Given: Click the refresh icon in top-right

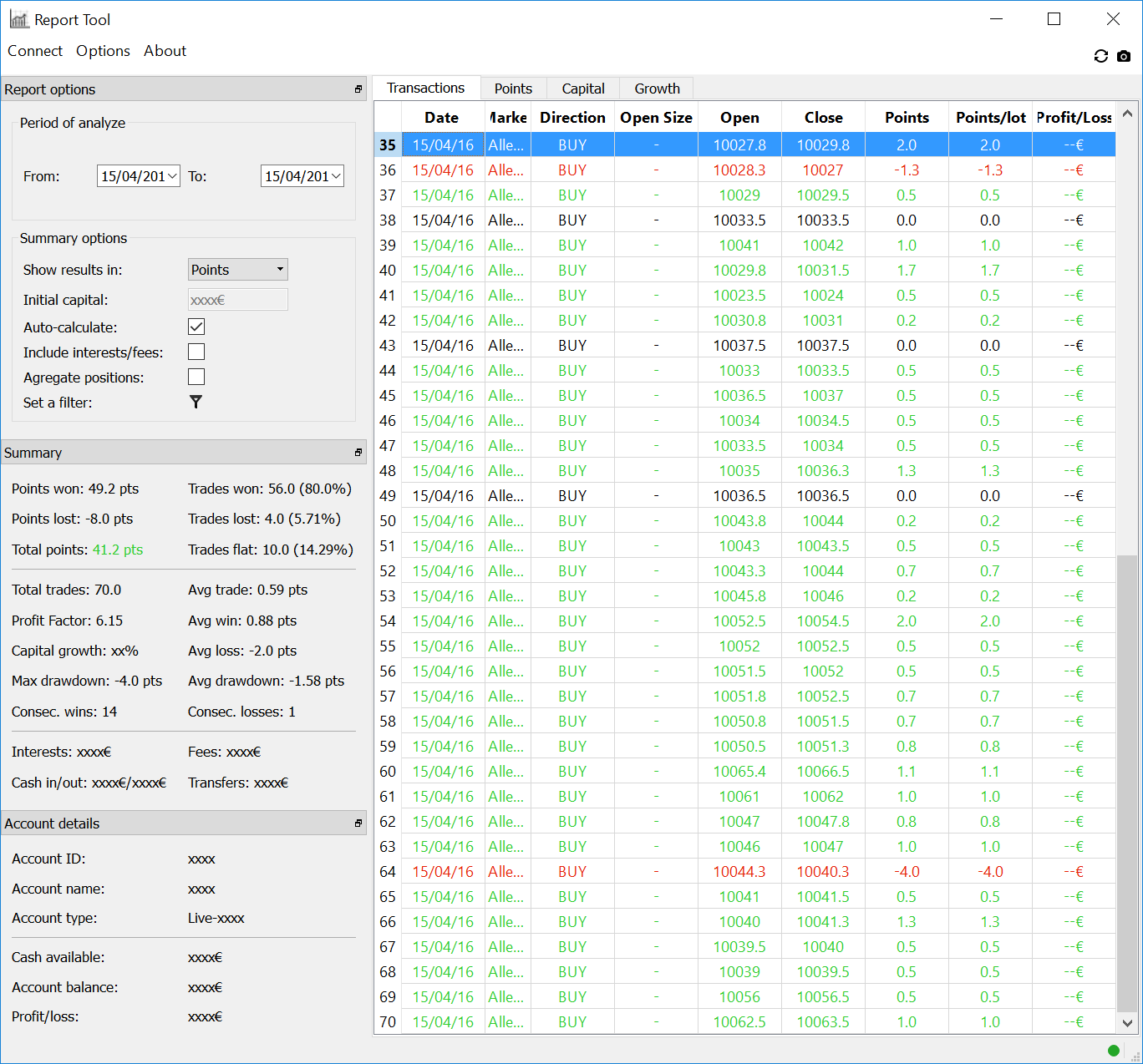Looking at the screenshot, I should point(1100,56).
